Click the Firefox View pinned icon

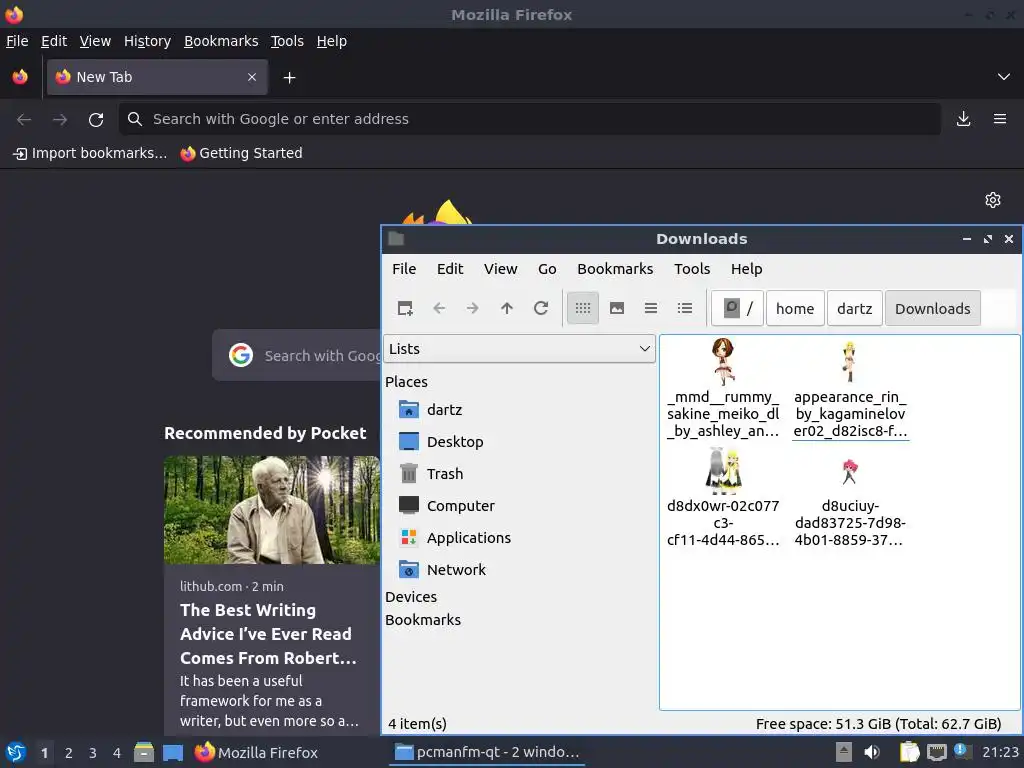[20, 77]
